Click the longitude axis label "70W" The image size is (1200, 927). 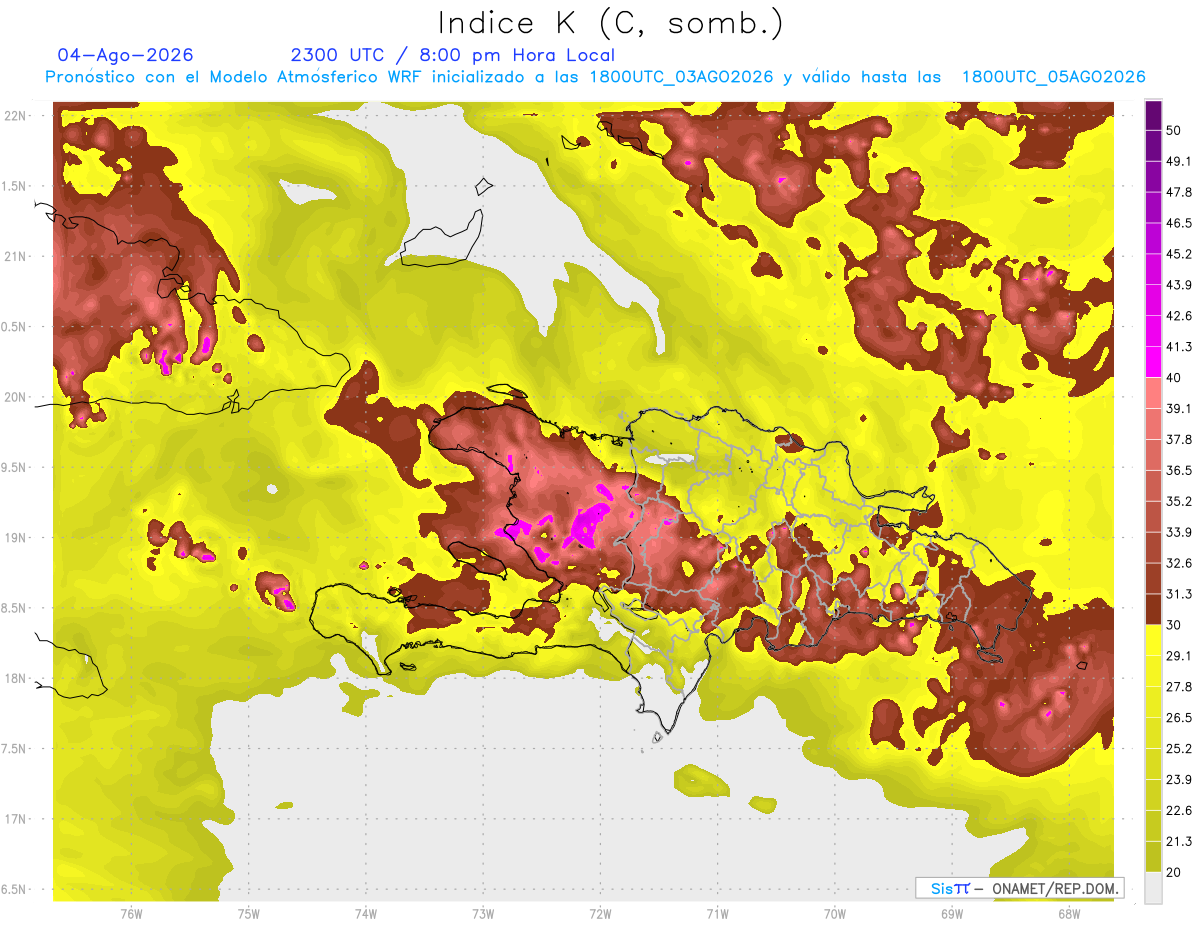pyautogui.click(x=834, y=914)
